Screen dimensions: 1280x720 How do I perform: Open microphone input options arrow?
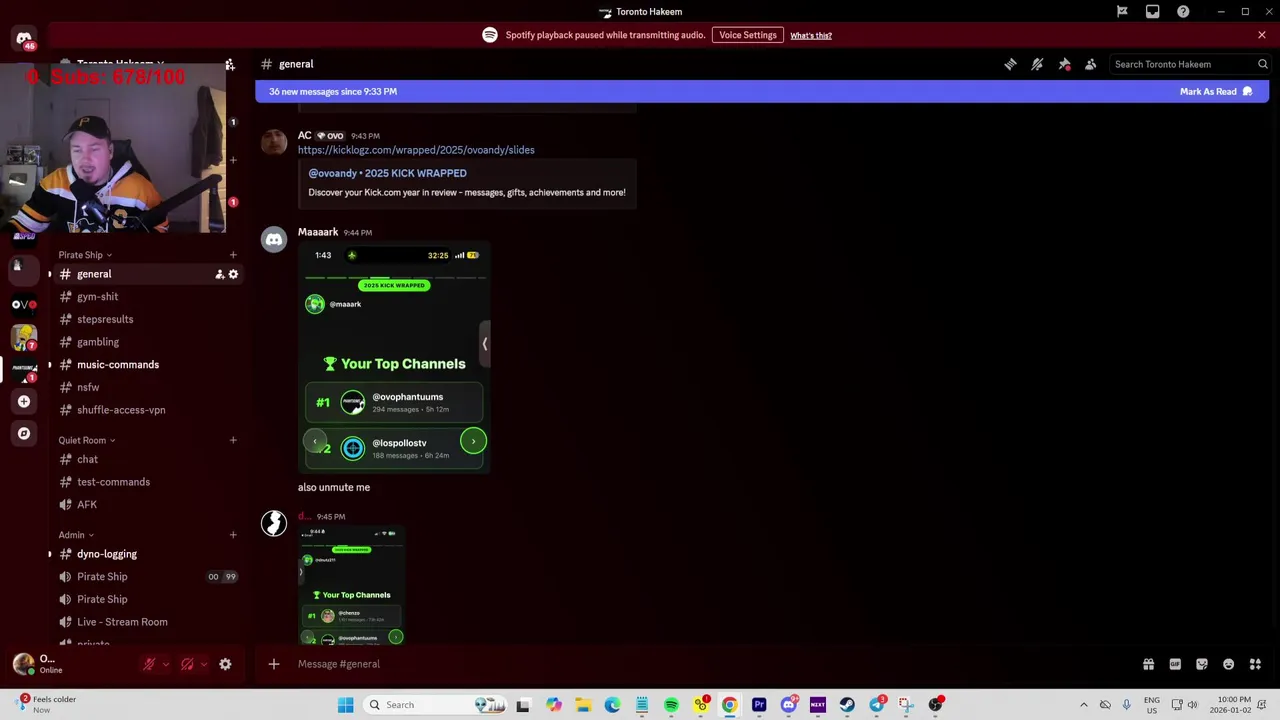[166, 664]
